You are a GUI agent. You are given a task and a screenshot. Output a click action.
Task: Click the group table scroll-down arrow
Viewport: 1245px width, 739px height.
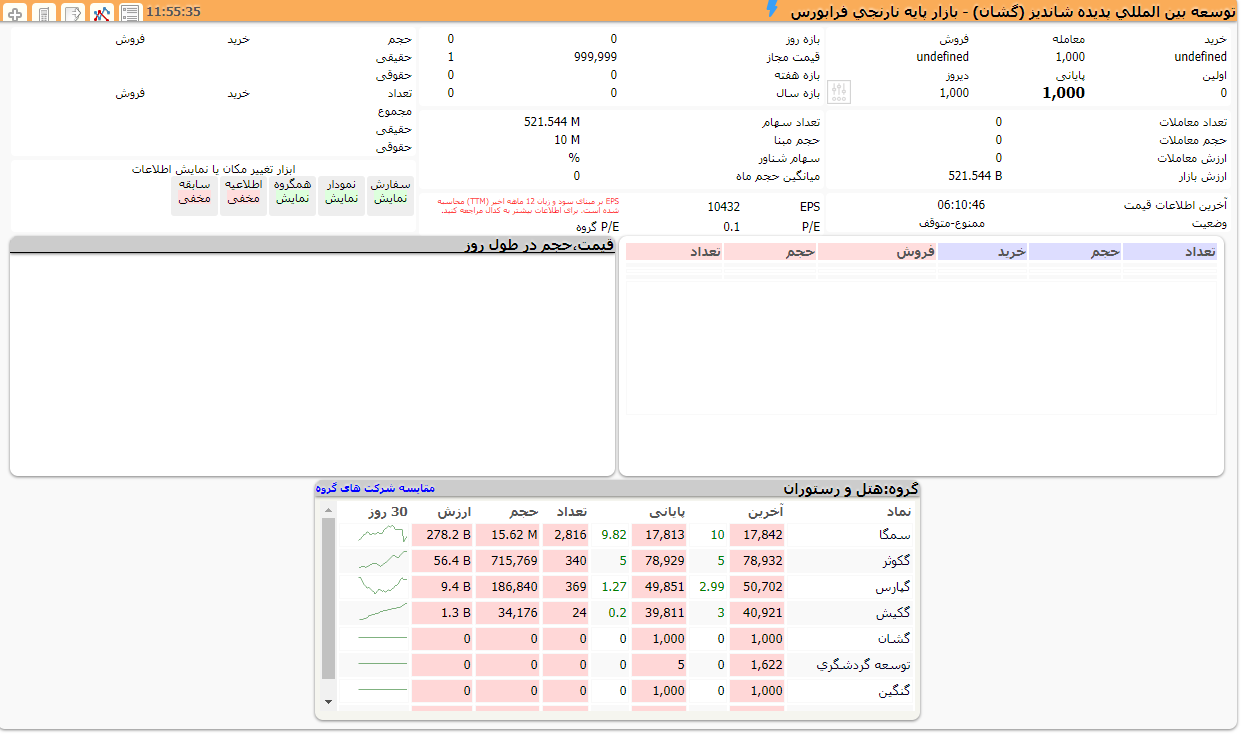(329, 702)
